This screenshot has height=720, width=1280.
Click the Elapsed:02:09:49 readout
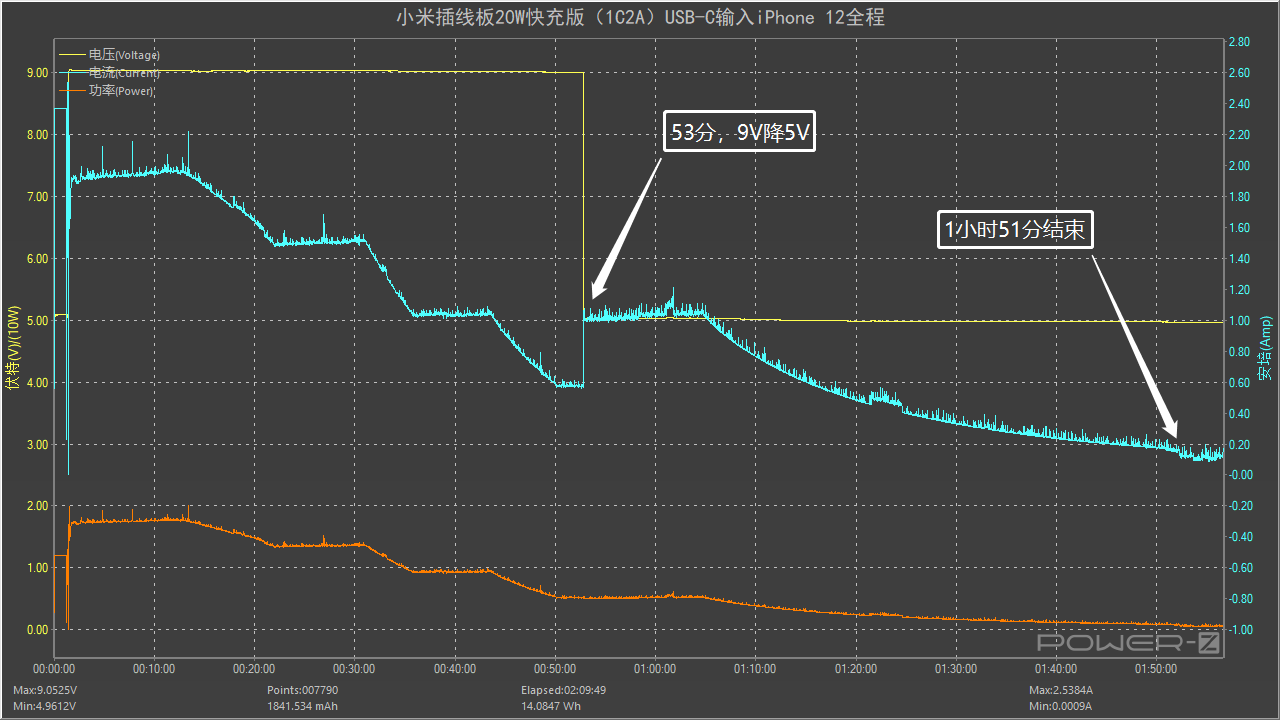click(x=563, y=690)
